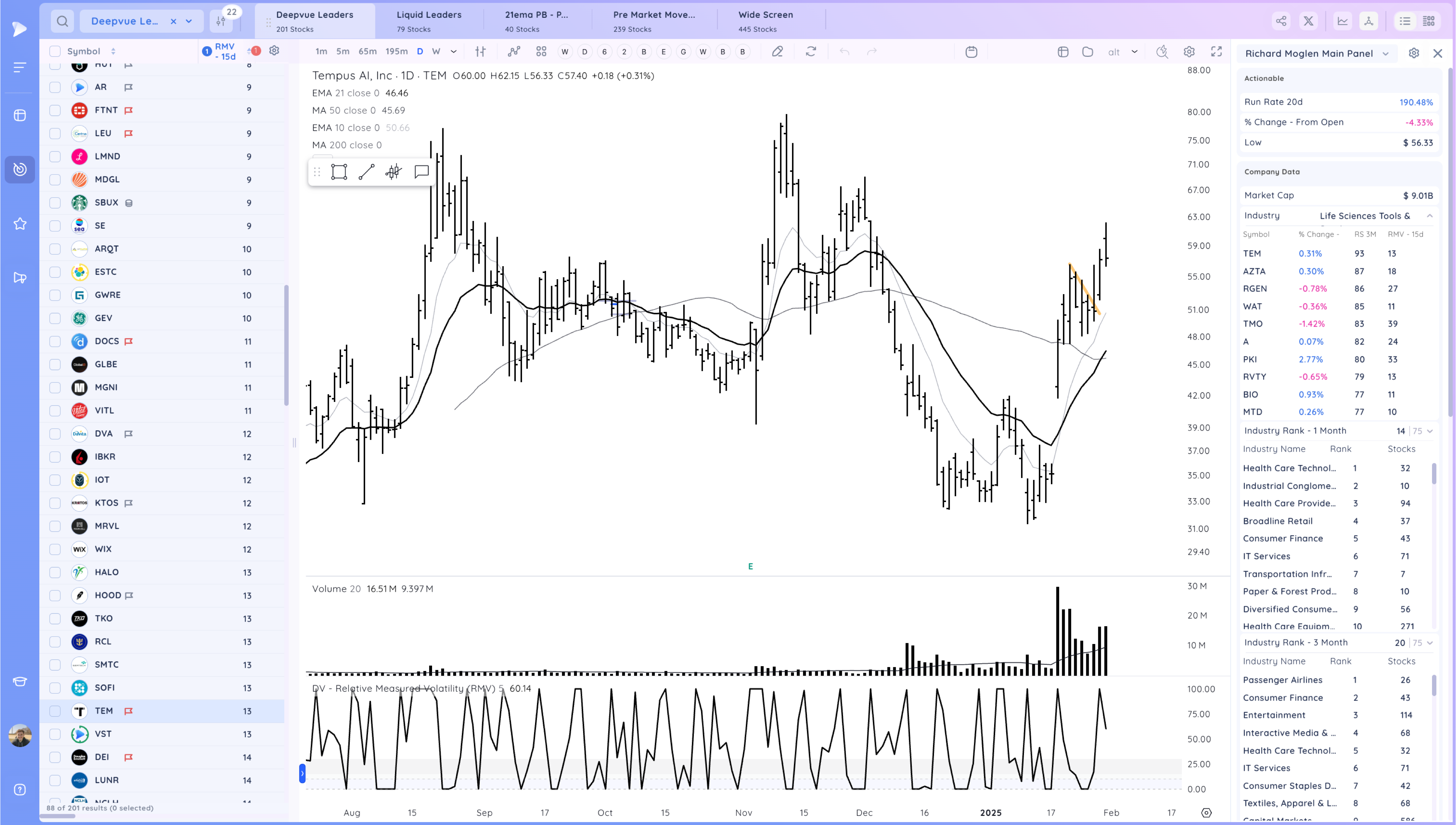Image resolution: width=1456 pixels, height=825 pixels.
Task: Click the refresh chart icon
Action: coord(811,52)
